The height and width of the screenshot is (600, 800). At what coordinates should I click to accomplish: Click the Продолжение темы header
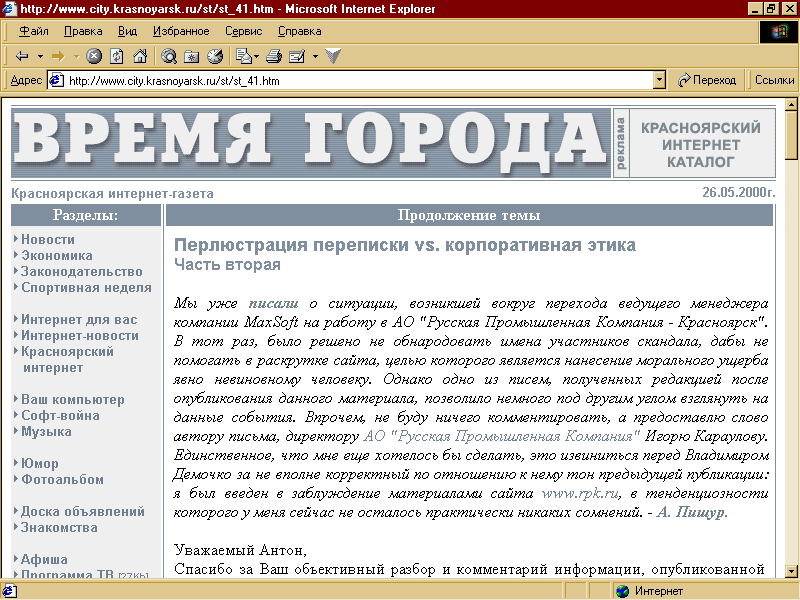469,215
